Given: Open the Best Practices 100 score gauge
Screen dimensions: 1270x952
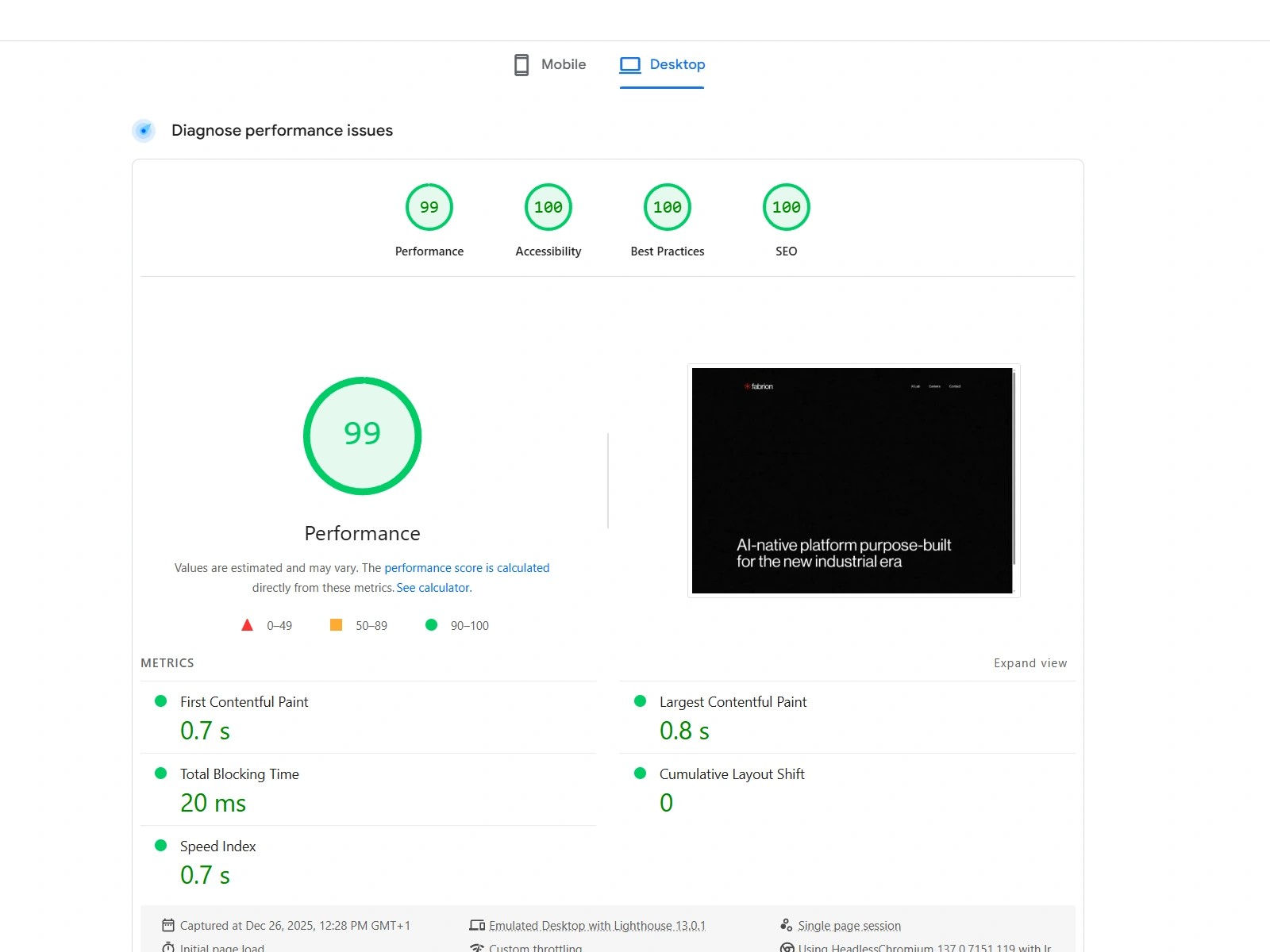Looking at the screenshot, I should [668, 207].
